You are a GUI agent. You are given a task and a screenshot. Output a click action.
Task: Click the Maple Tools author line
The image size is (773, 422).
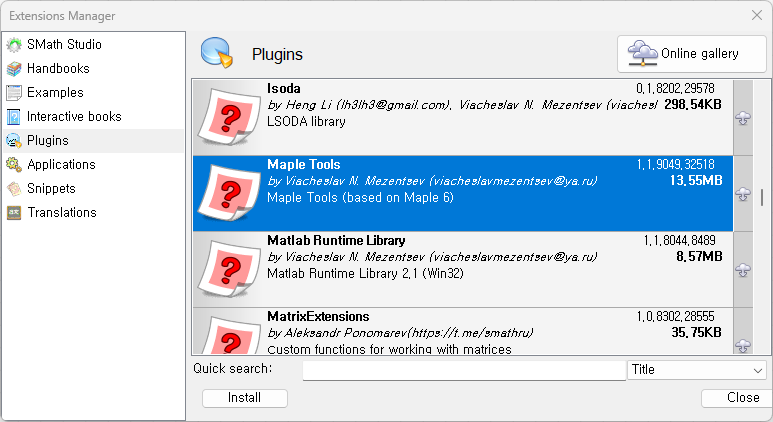tap(432, 181)
